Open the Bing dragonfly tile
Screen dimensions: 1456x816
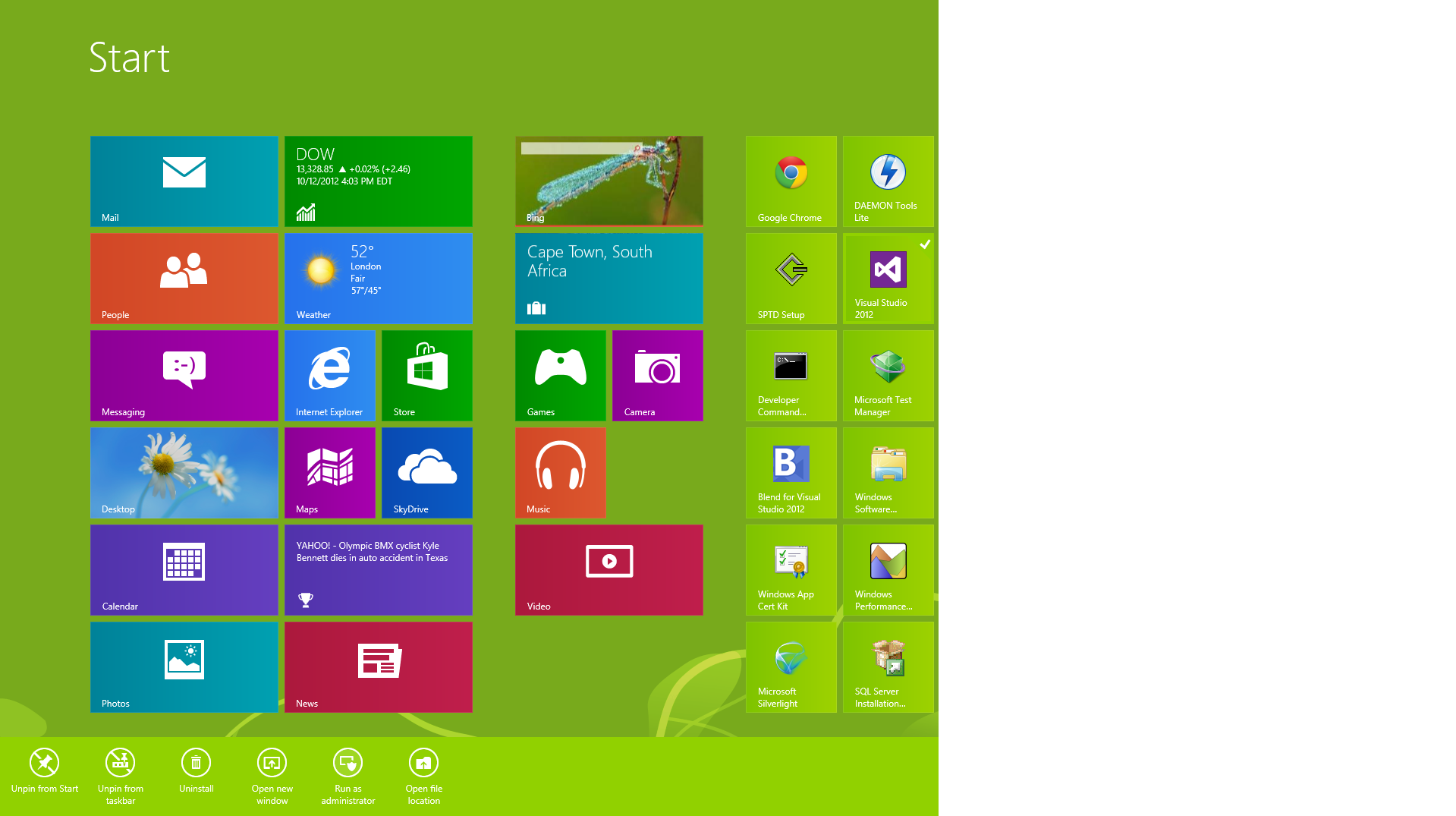coord(609,181)
